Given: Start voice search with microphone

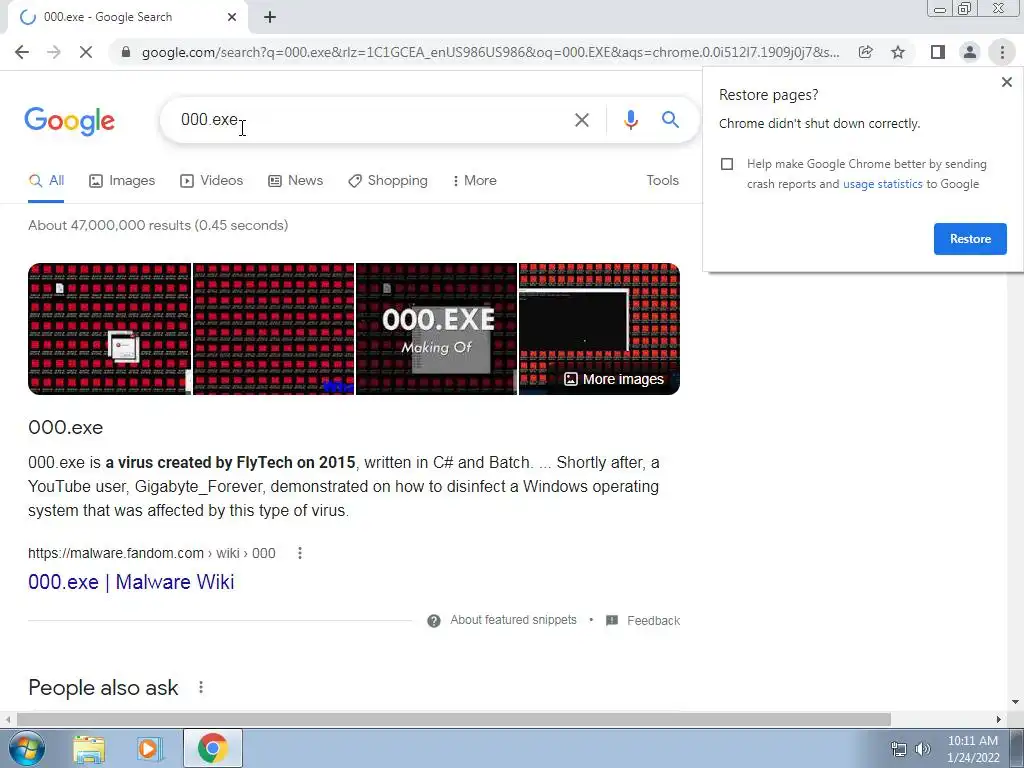Looking at the screenshot, I should tap(630, 120).
